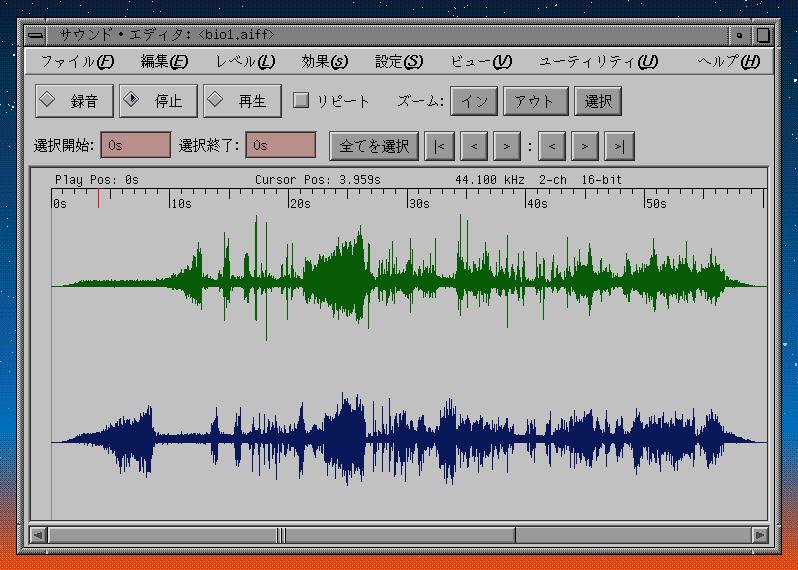Click the 選択開始 start time field
798x570 pixels.
tap(136, 145)
